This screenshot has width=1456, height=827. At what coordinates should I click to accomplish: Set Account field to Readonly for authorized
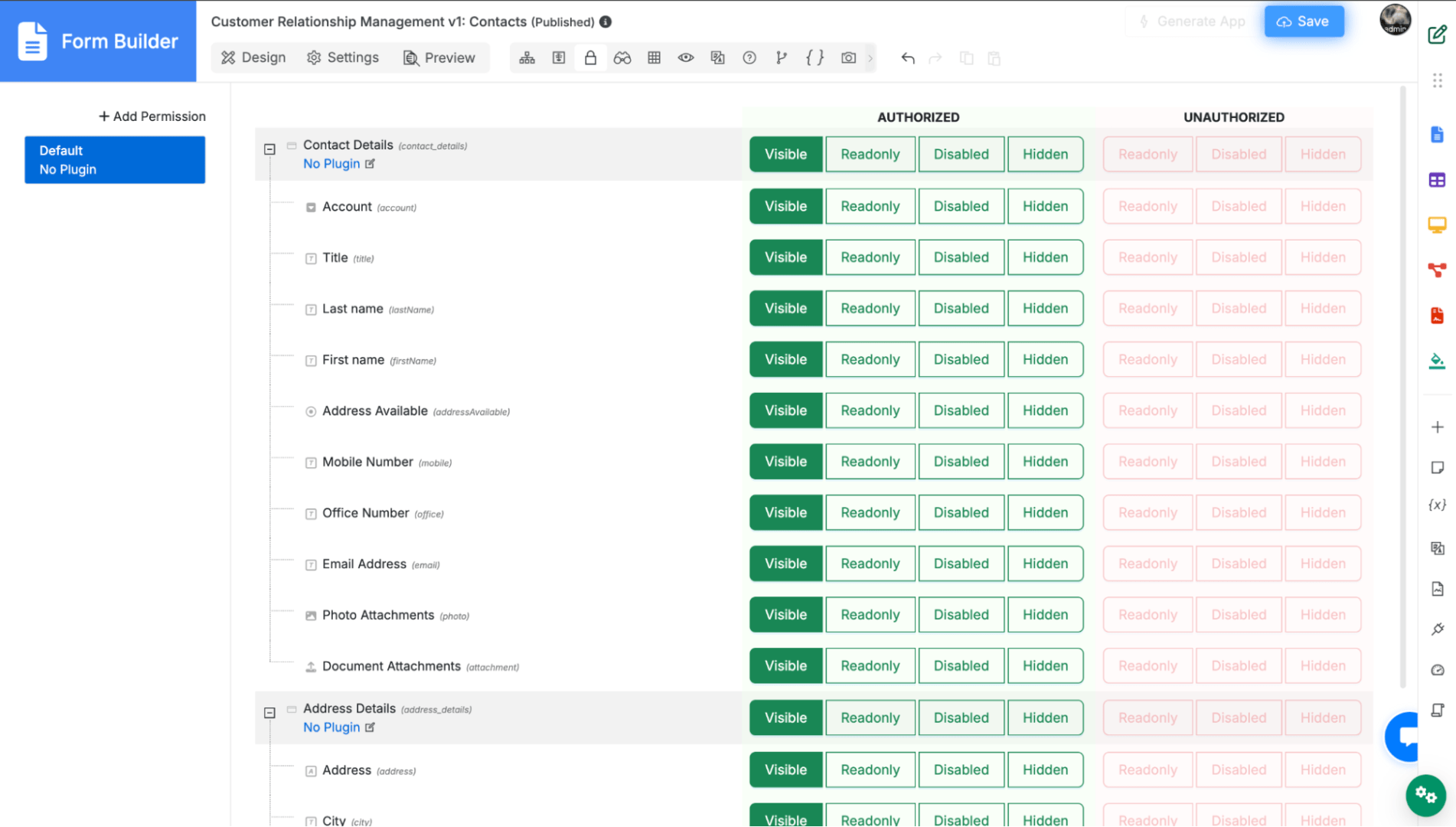(870, 206)
